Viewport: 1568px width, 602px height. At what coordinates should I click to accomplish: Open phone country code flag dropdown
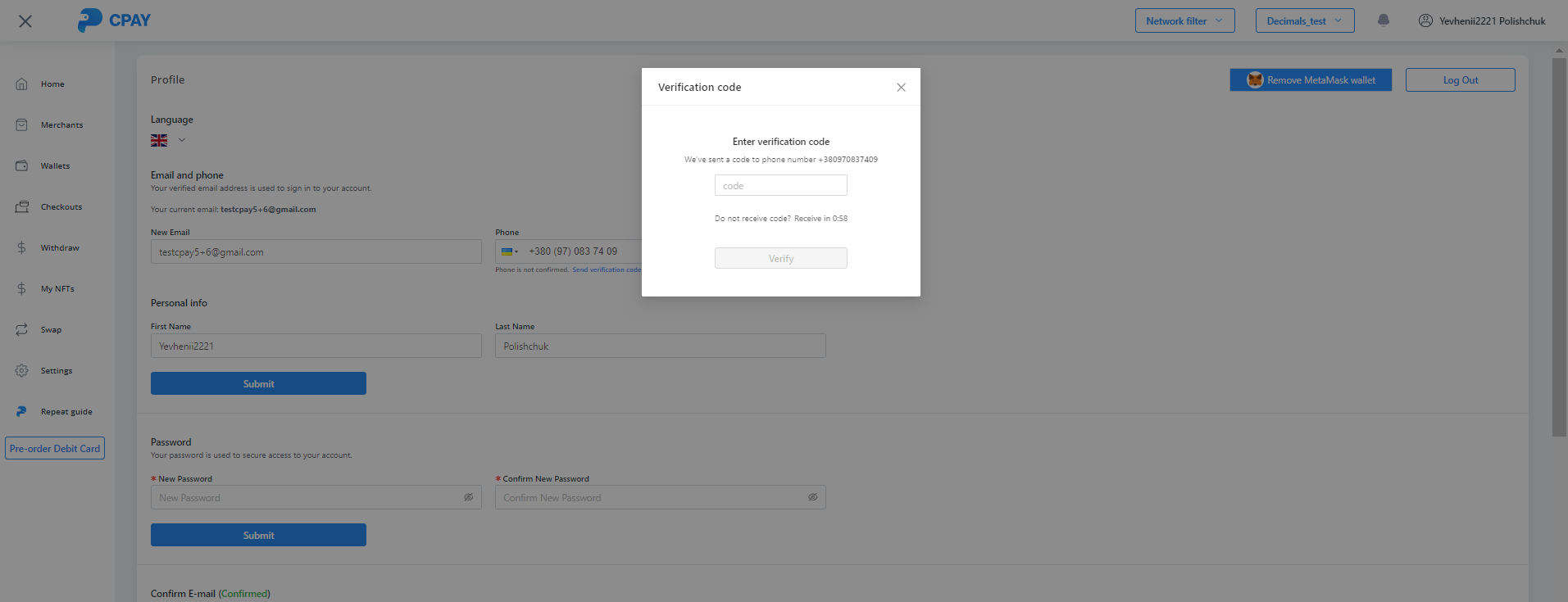[510, 251]
